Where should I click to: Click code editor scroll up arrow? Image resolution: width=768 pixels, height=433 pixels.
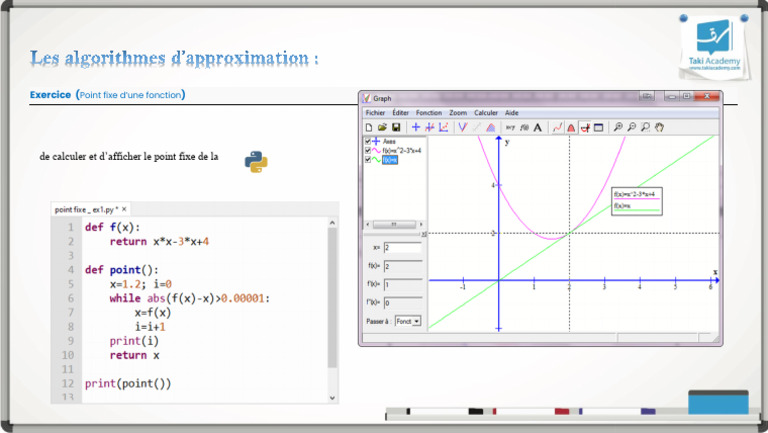[x=332, y=223]
